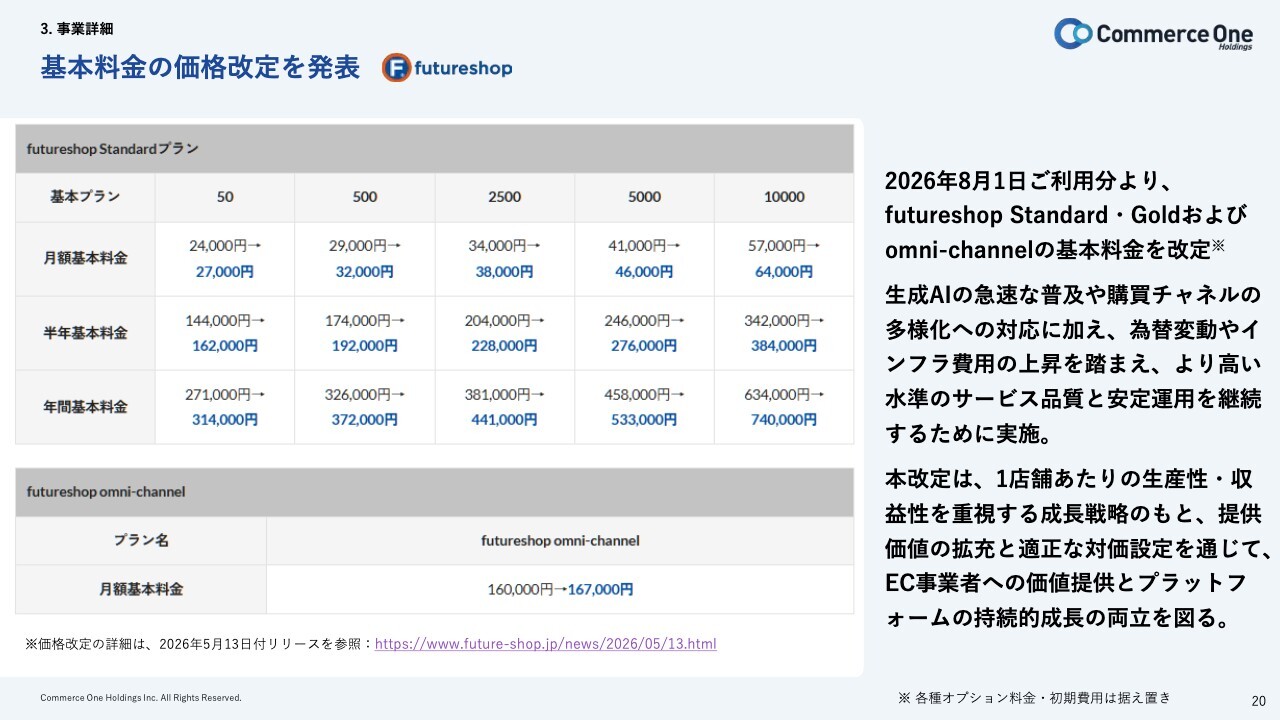Image resolution: width=1280 pixels, height=720 pixels.
Task: Click the section label 3. 事業詳細
Action: click(x=77, y=29)
